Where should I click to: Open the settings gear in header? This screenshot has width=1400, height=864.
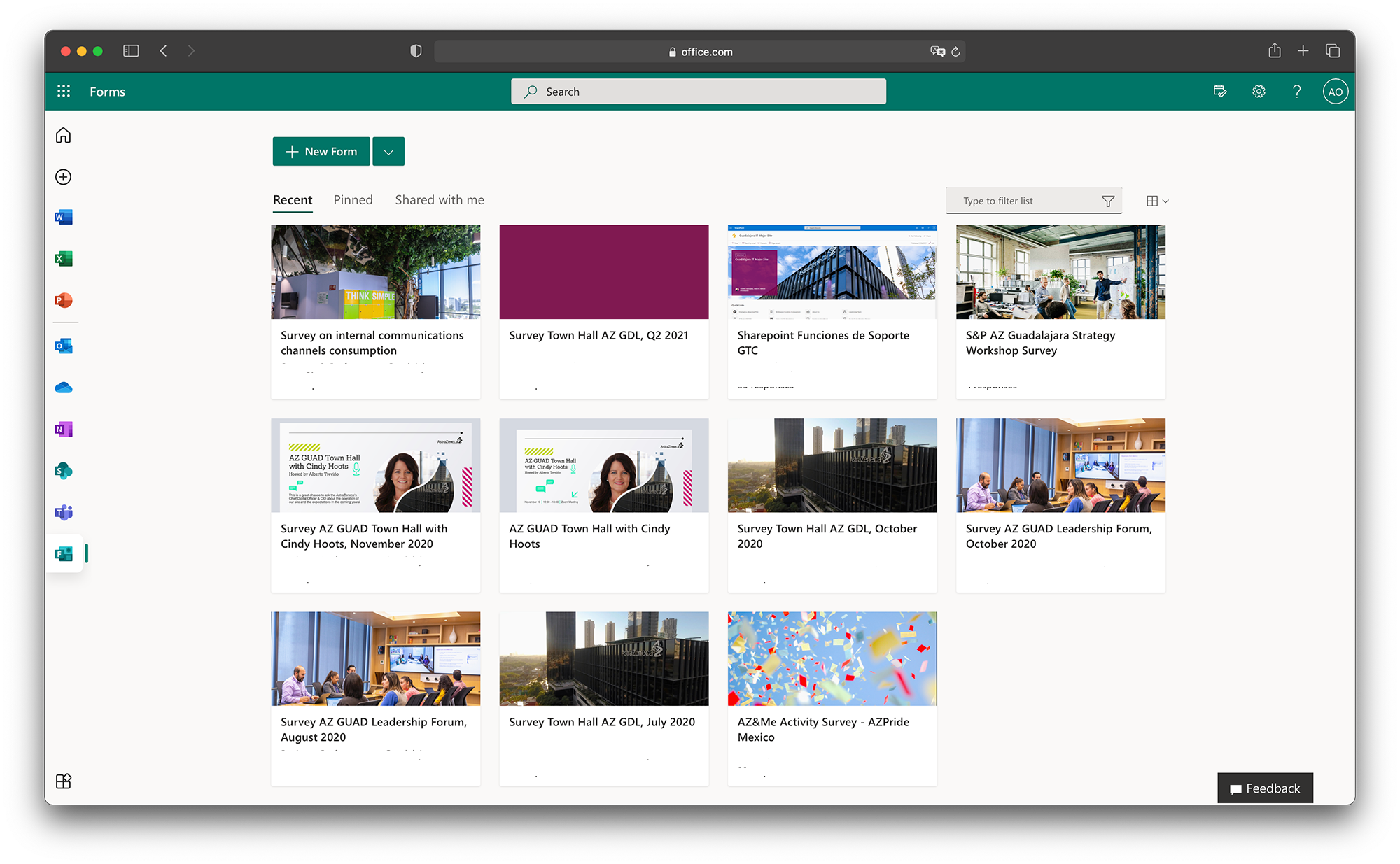coord(1259,92)
